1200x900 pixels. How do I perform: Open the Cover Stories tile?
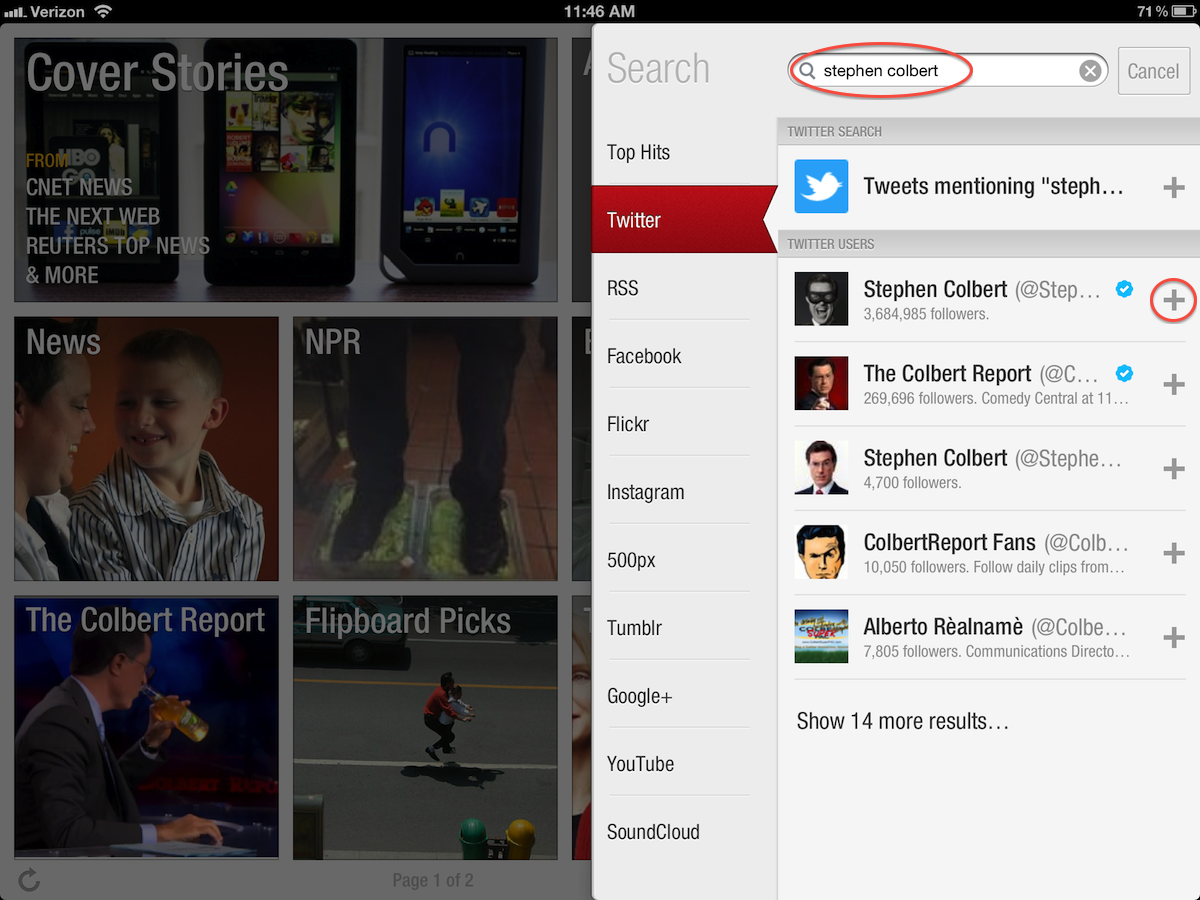286,170
